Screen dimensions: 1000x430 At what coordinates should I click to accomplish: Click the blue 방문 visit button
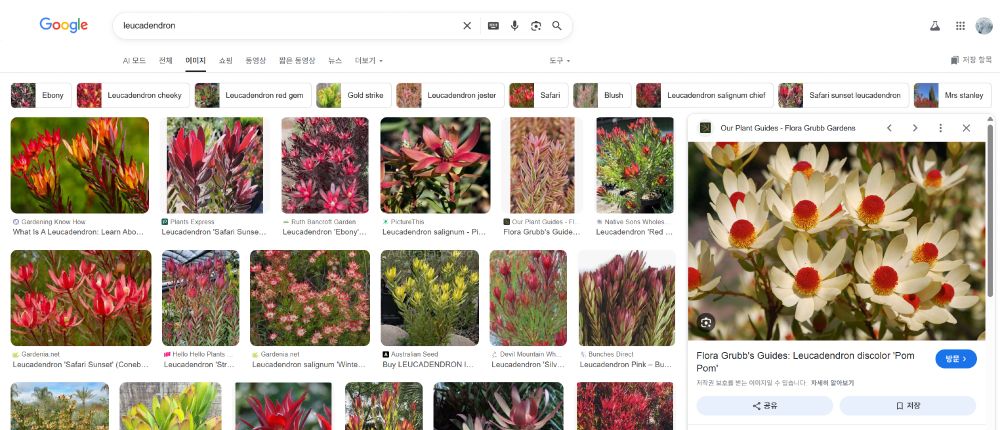coord(956,359)
